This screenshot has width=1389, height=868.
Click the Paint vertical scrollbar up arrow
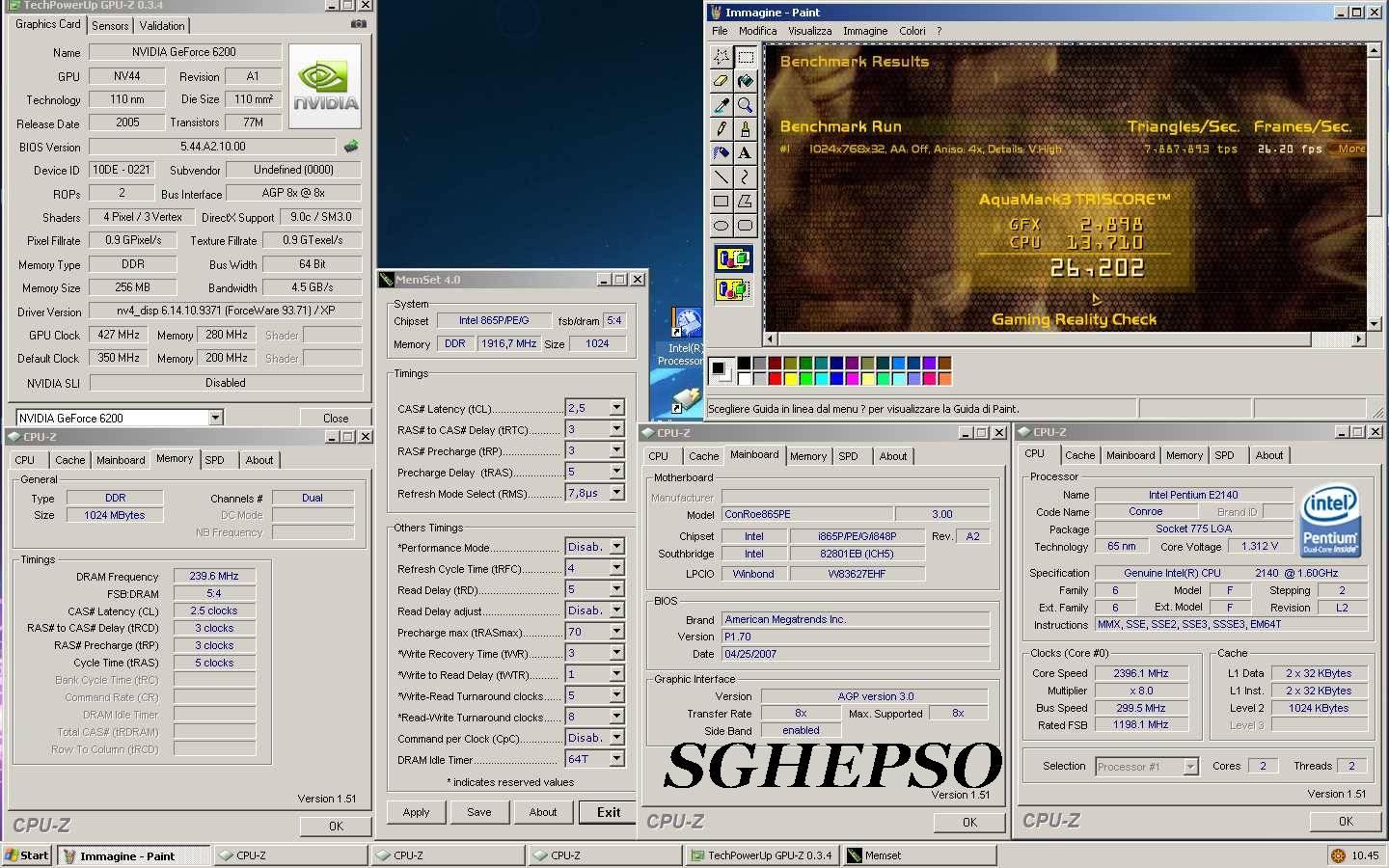click(1374, 51)
